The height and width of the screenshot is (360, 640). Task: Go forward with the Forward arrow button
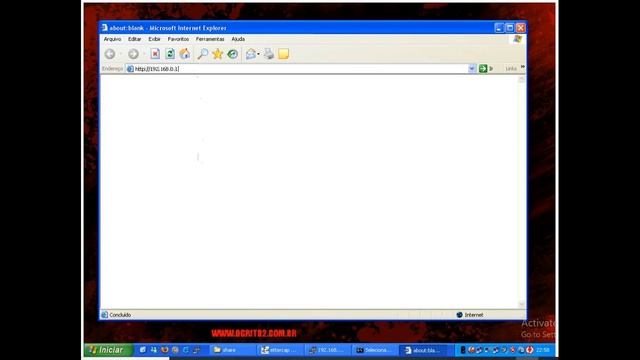pyautogui.click(x=133, y=54)
